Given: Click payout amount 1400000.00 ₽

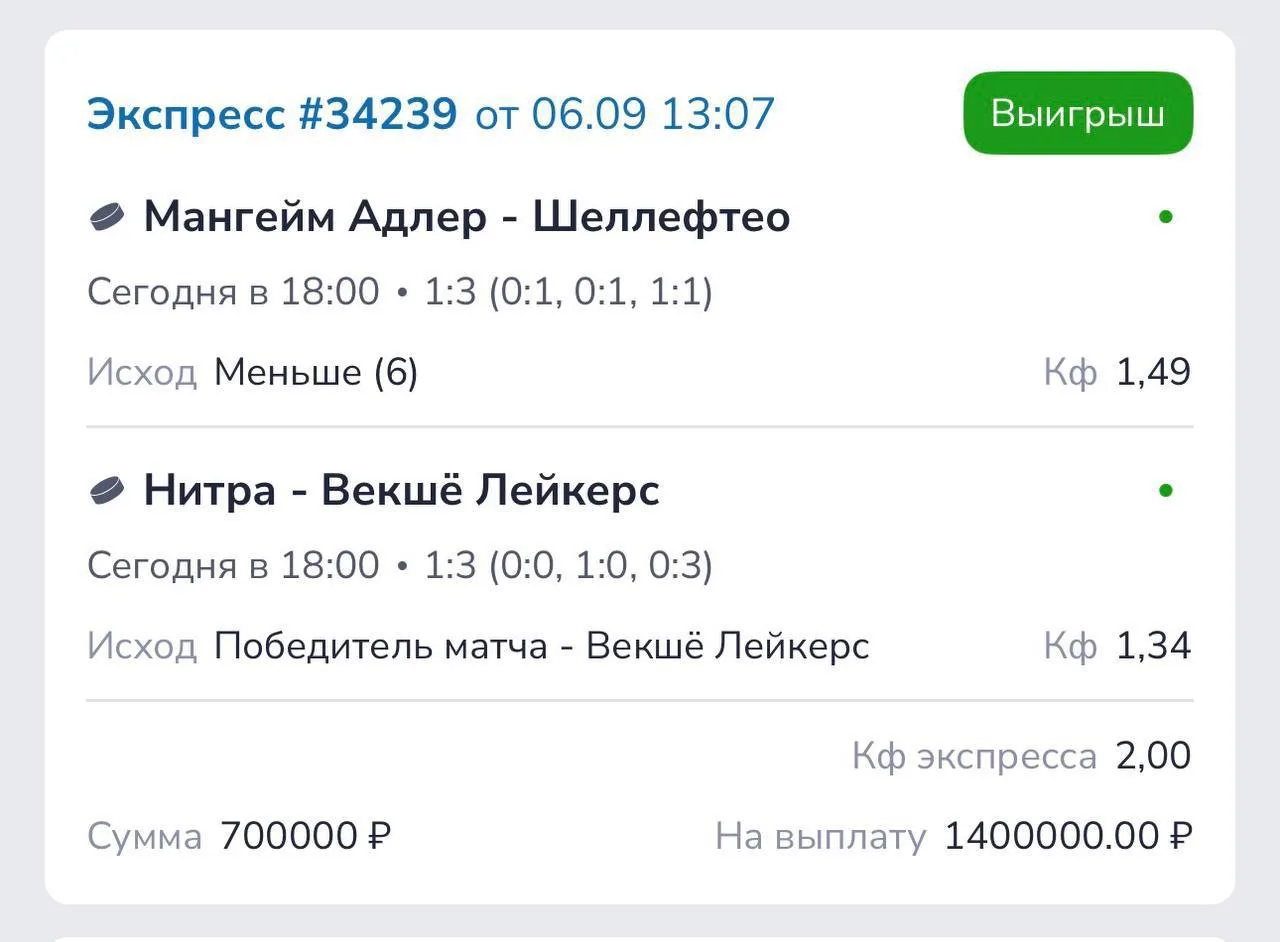Looking at the screenshot, I should tap(1068, 836).
